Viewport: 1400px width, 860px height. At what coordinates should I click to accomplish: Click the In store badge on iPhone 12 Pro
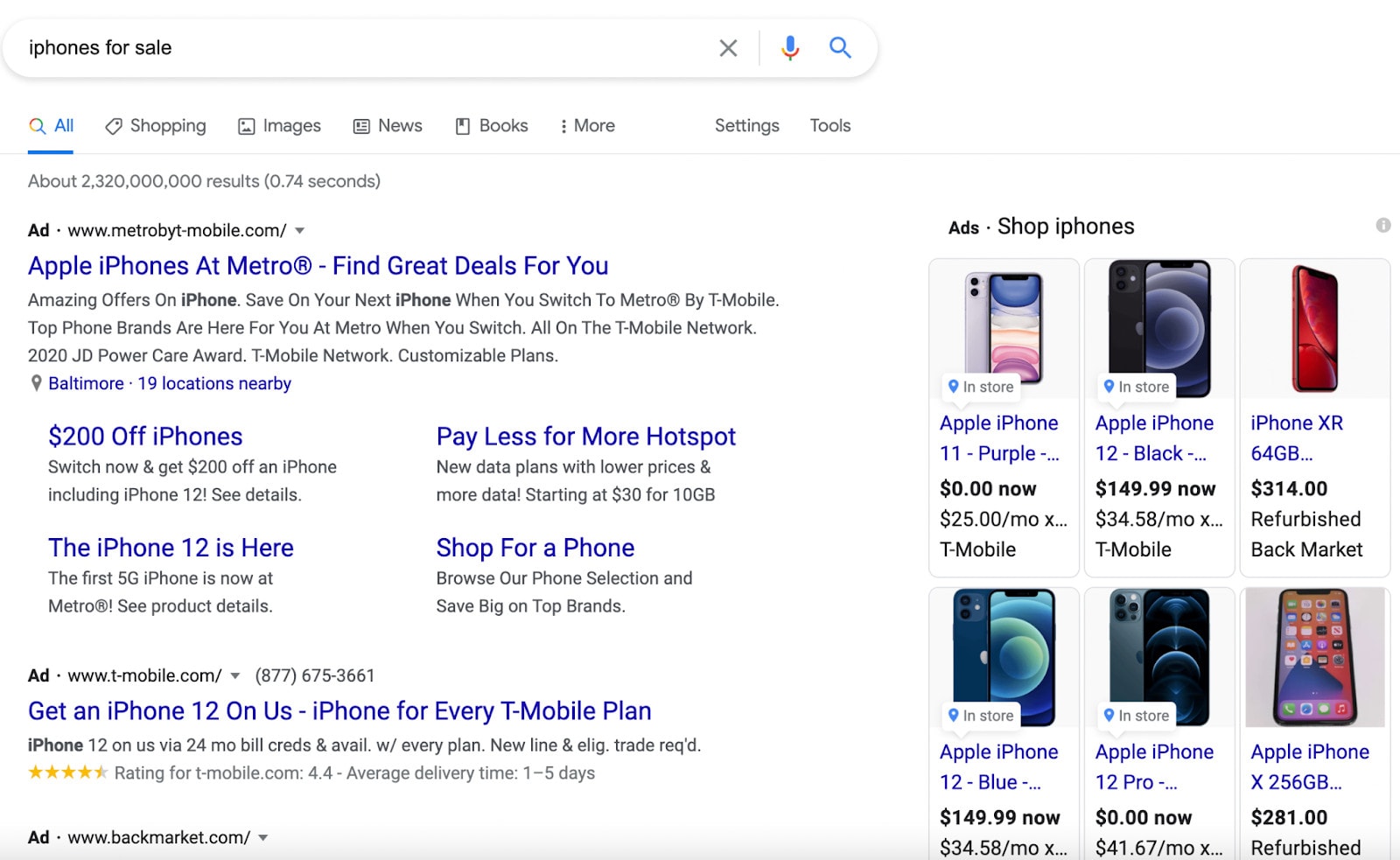[x=1137, y=715]
